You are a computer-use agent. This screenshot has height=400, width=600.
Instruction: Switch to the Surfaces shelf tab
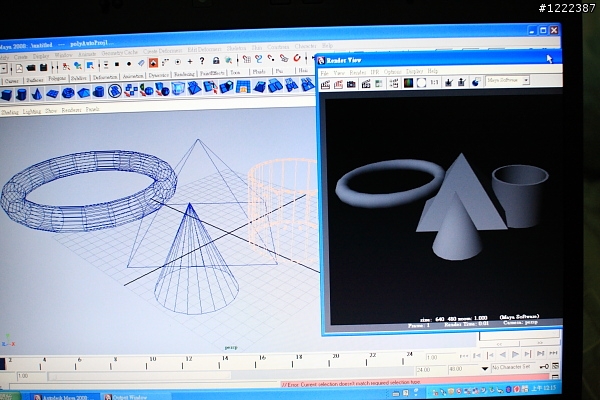click(x=34, y=80)
